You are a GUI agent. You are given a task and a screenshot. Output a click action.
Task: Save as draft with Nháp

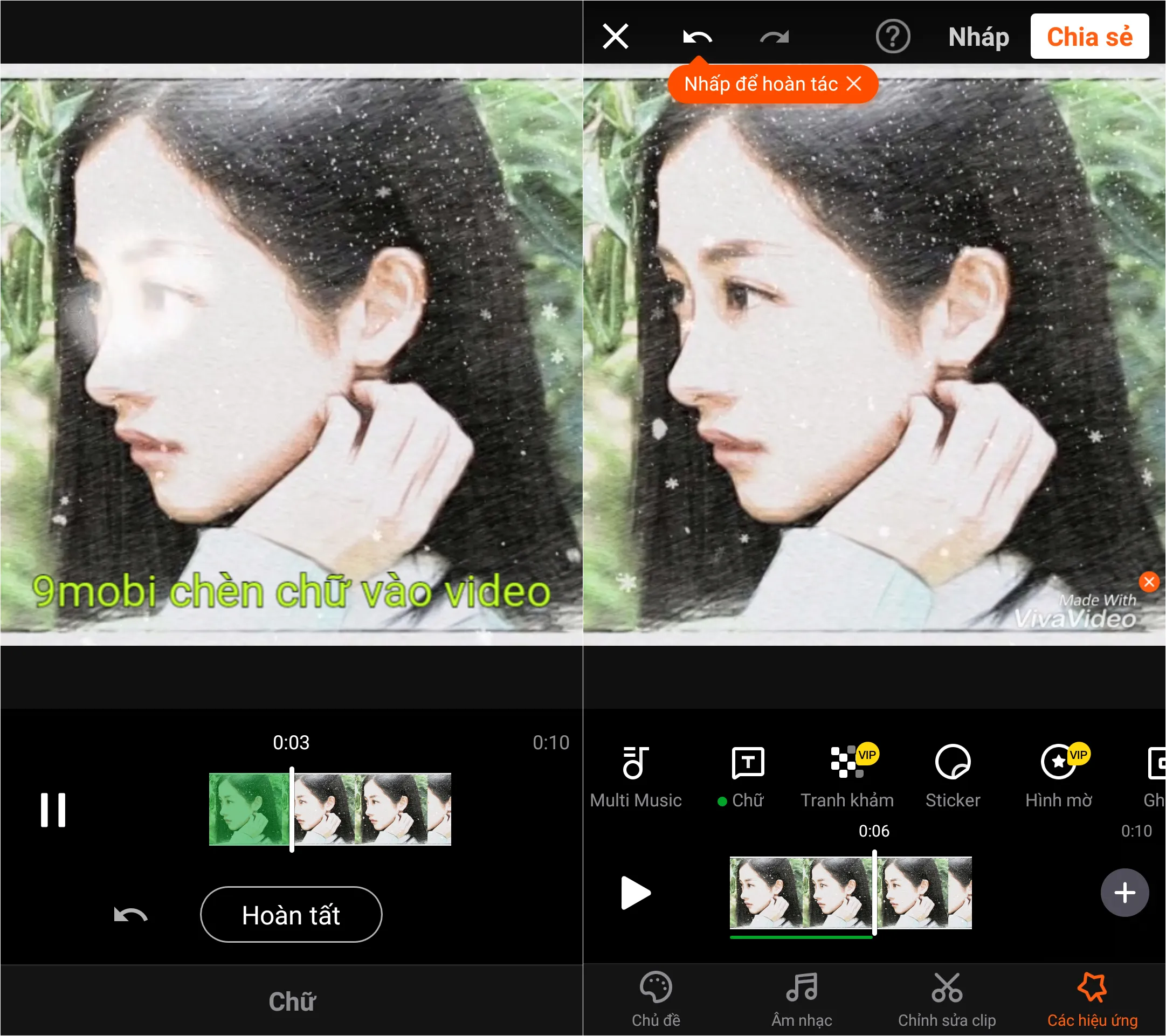tap(978, 37)
